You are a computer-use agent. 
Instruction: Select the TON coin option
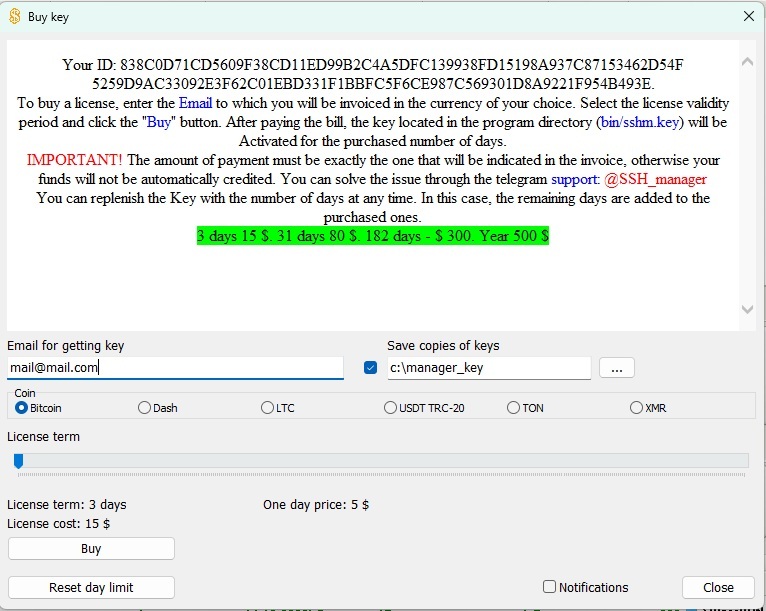513,408
